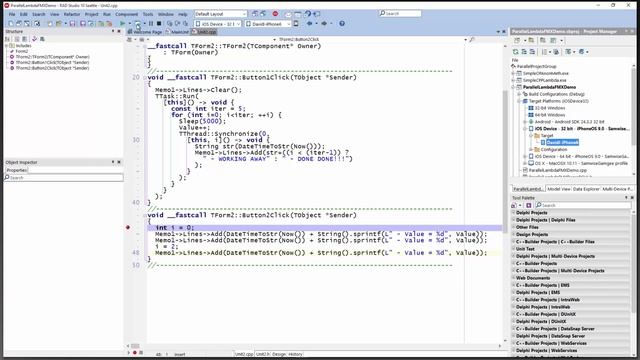Viewport: 640px width, 360px height.
Task: Expand the Build Configurations (Debug) node
Action: click(519, 94)
